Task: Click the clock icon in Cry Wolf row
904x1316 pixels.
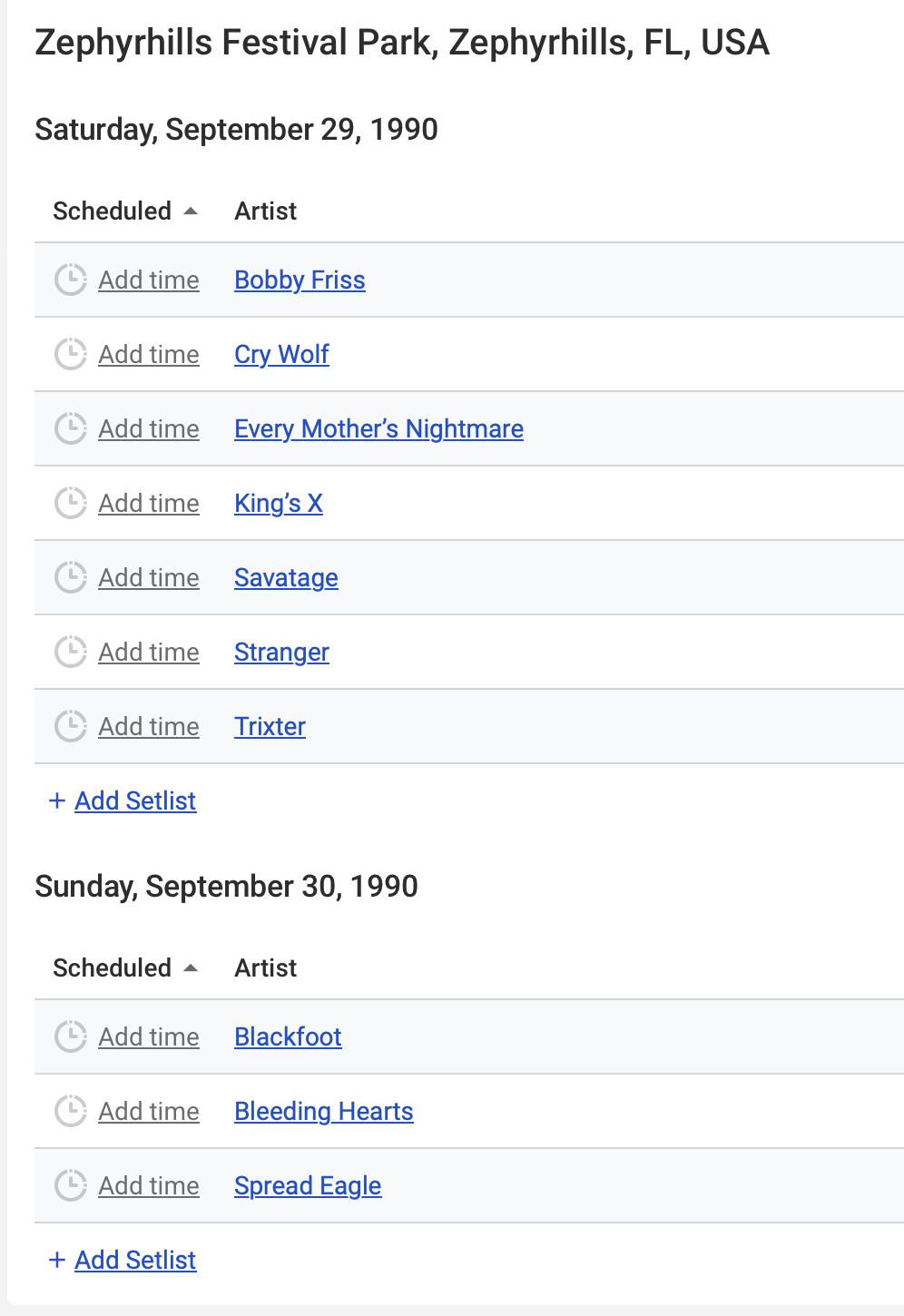Action: coord(71,354)
